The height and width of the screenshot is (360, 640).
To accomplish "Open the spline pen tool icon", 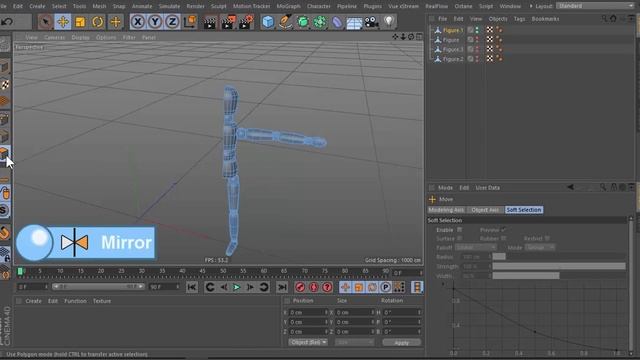I will (285, 22).
